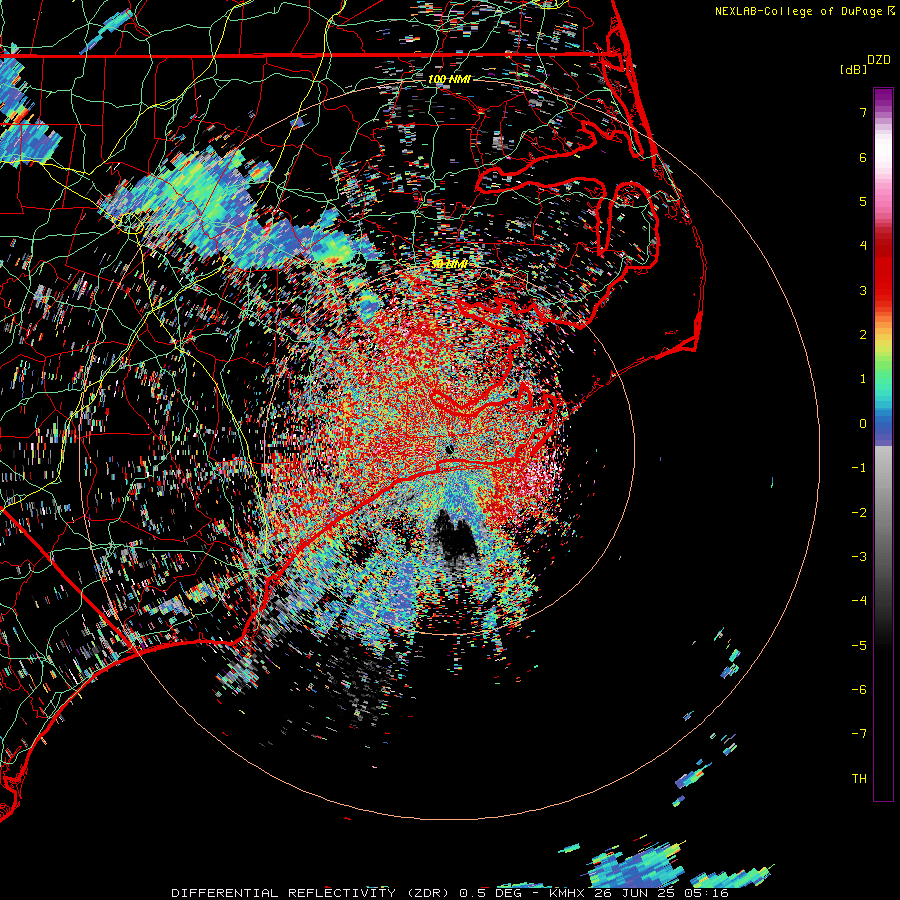Click the 1 dB scale label
900x900 pixels.
pos(863,379)
